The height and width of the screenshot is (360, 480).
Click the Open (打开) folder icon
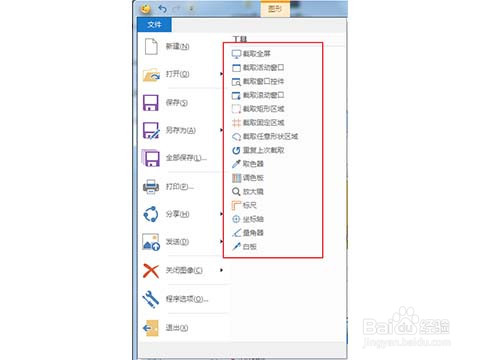coord(151,75)
